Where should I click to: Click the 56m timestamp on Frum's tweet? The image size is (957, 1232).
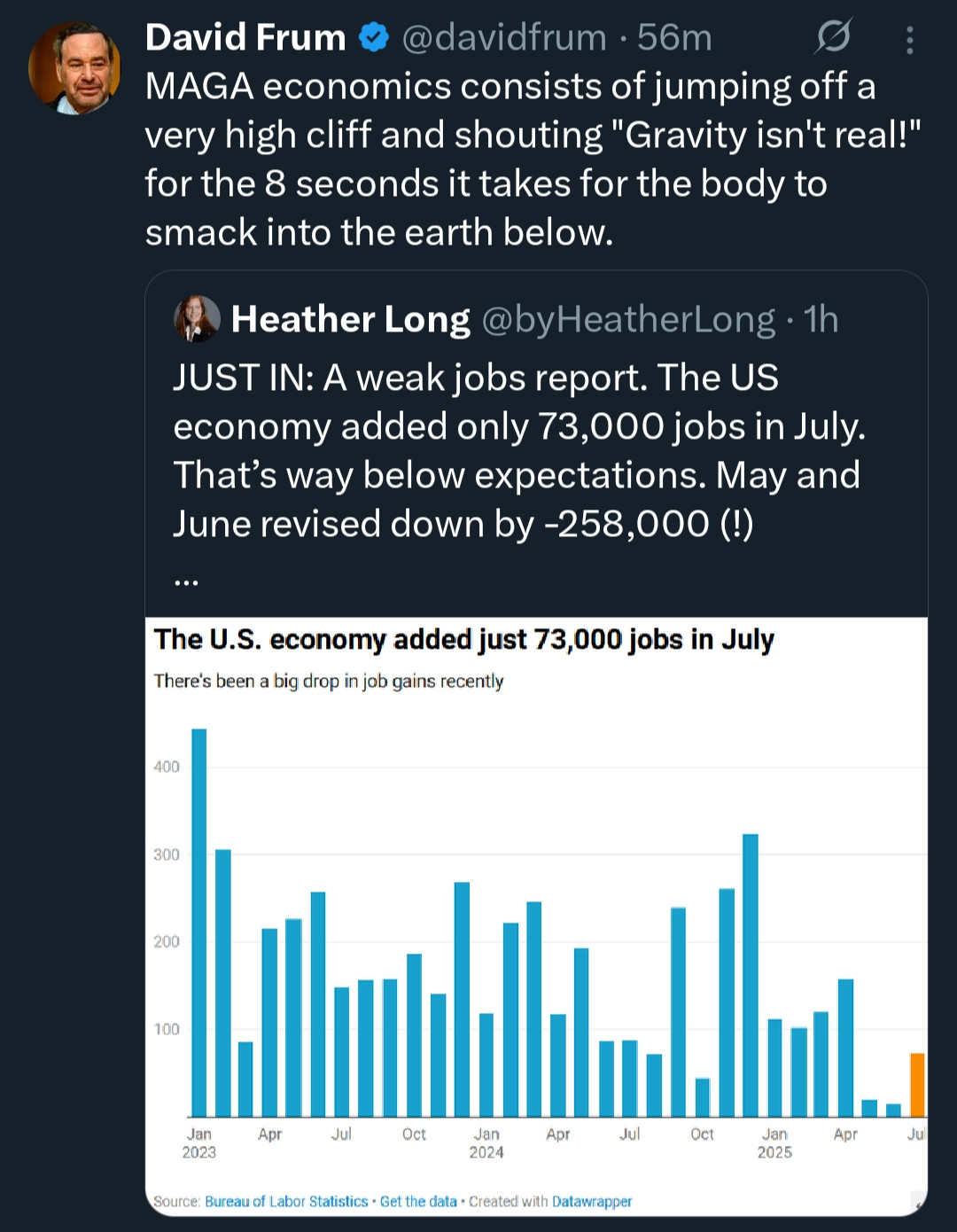(674, 38)
